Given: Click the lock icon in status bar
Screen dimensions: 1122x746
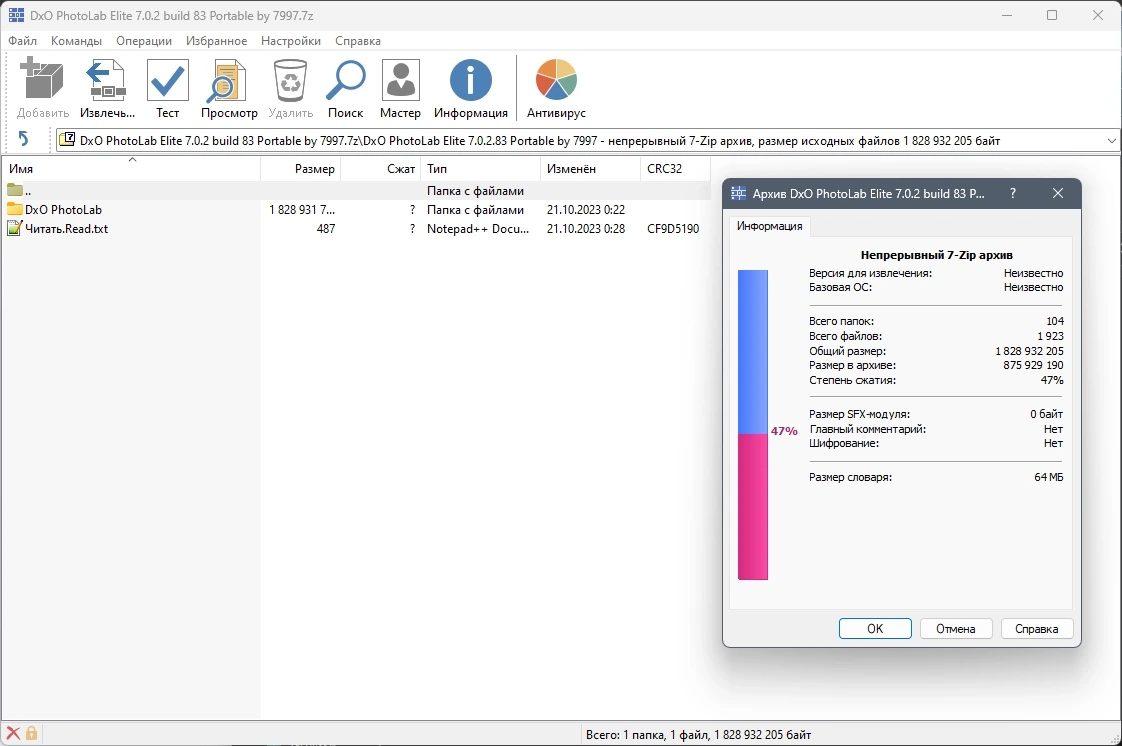Looking at the screenshot, I should point(31,733).
